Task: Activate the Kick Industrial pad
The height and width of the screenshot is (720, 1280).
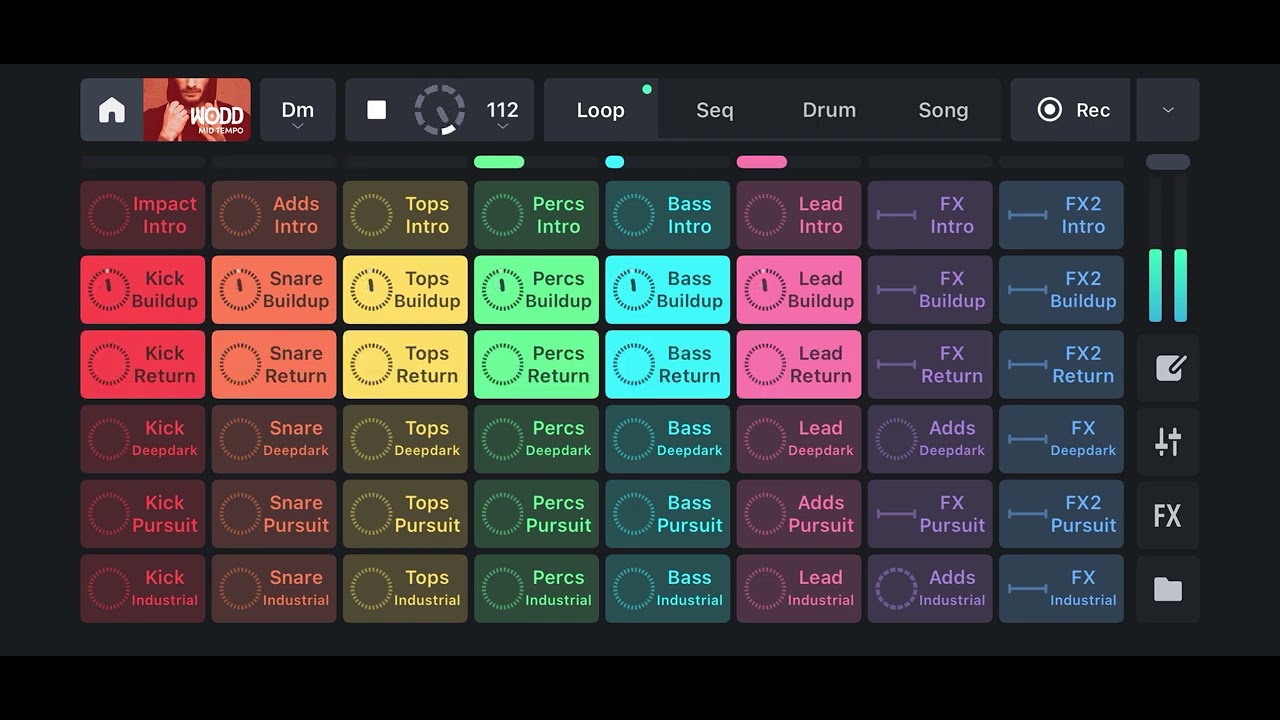Action: 143,589
